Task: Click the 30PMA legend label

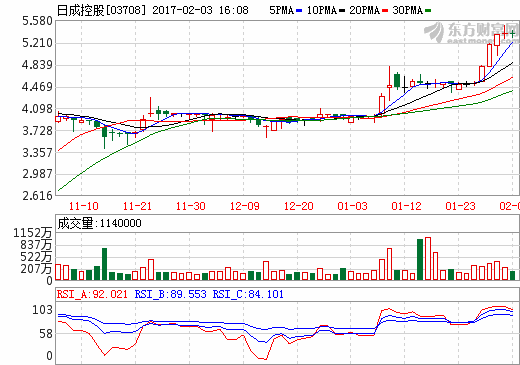Action: [x=407, y=10]
